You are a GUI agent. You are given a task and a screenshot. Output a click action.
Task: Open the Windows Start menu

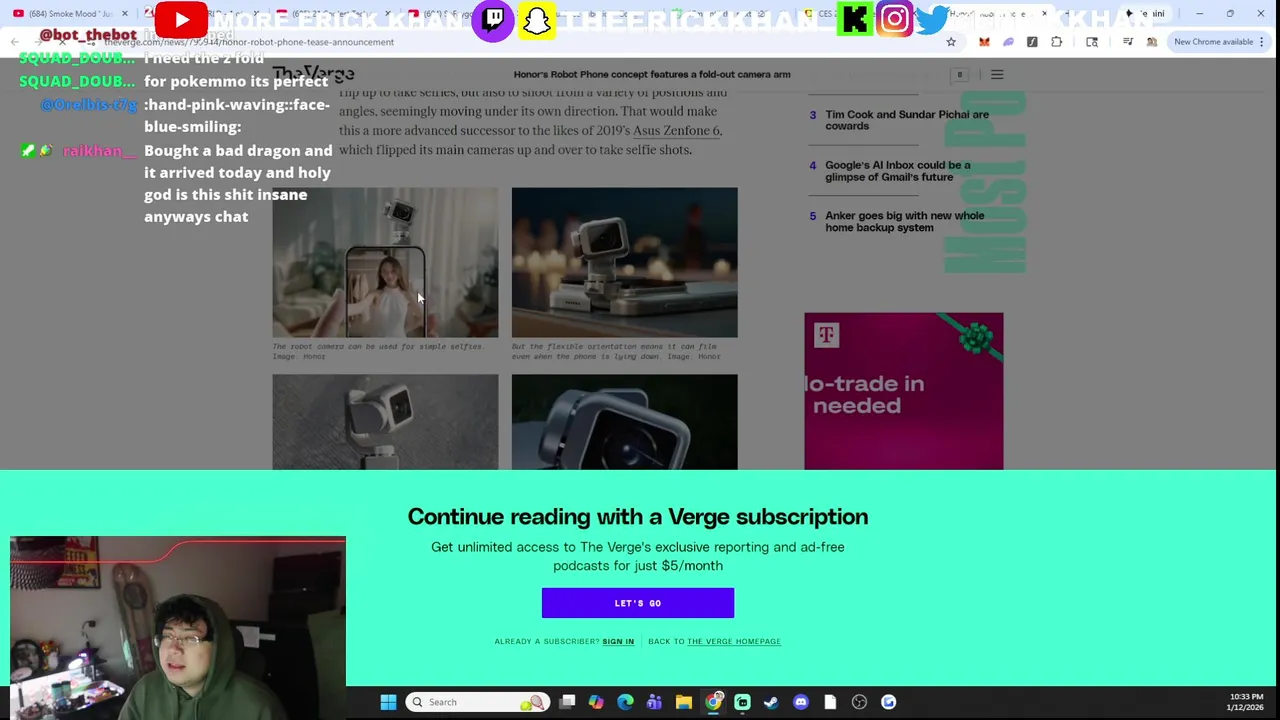[x=388, y=702]
